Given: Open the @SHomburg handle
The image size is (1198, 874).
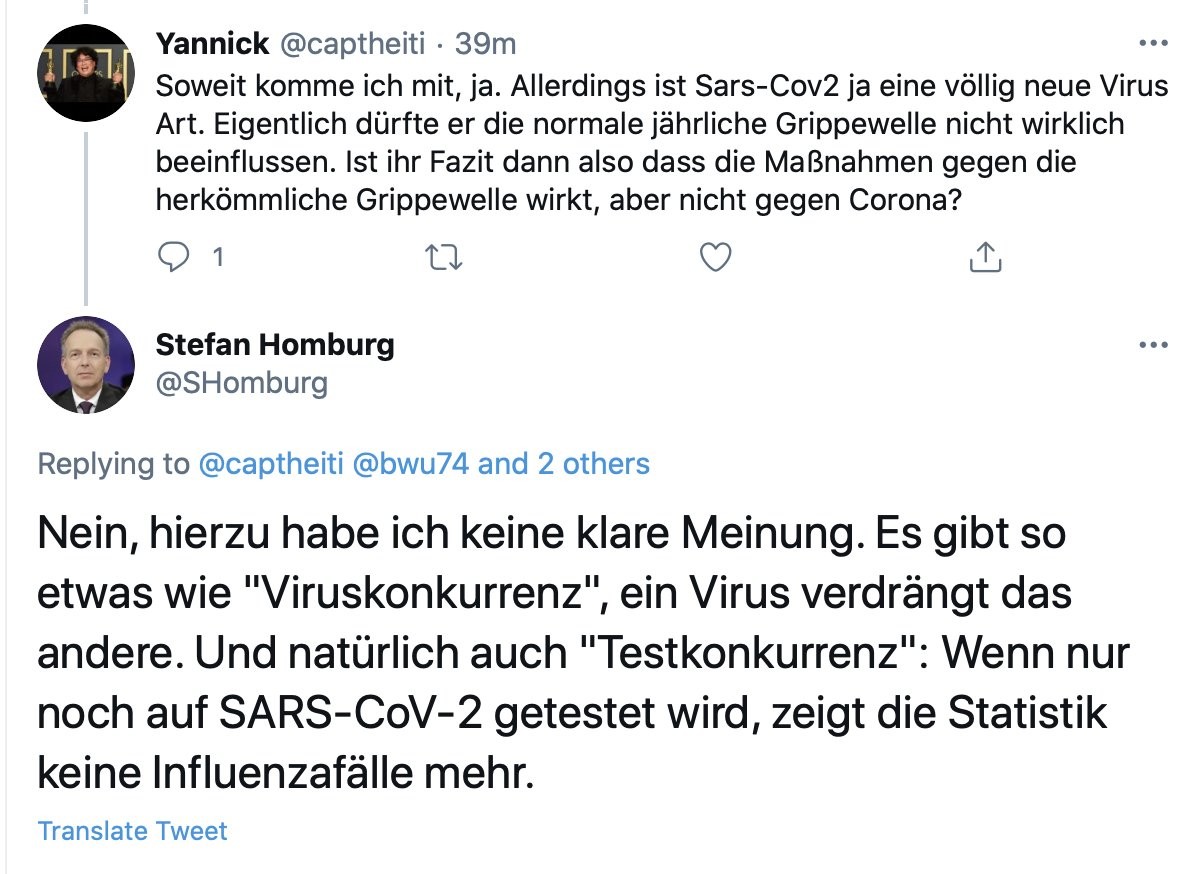Looking at the screenshot, I should pos(241,383).
